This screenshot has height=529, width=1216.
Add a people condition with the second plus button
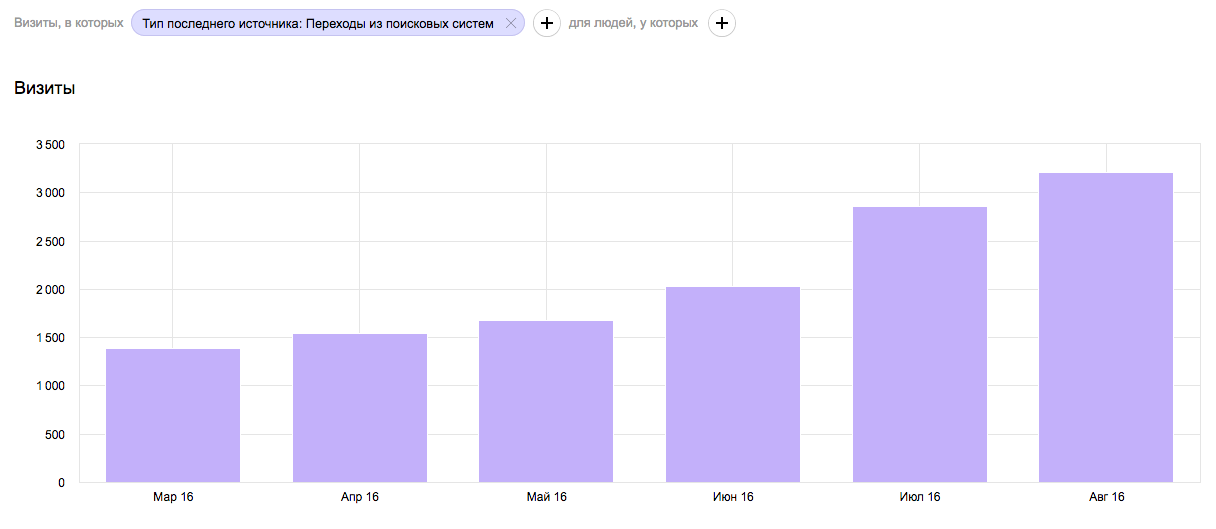(x=722, y=23)
